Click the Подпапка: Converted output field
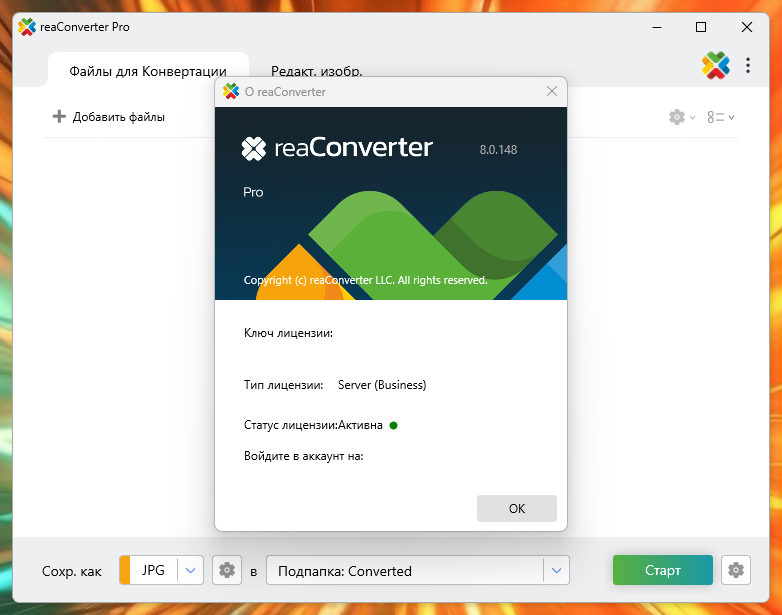The image size is (782, 615). pos(405,571)
